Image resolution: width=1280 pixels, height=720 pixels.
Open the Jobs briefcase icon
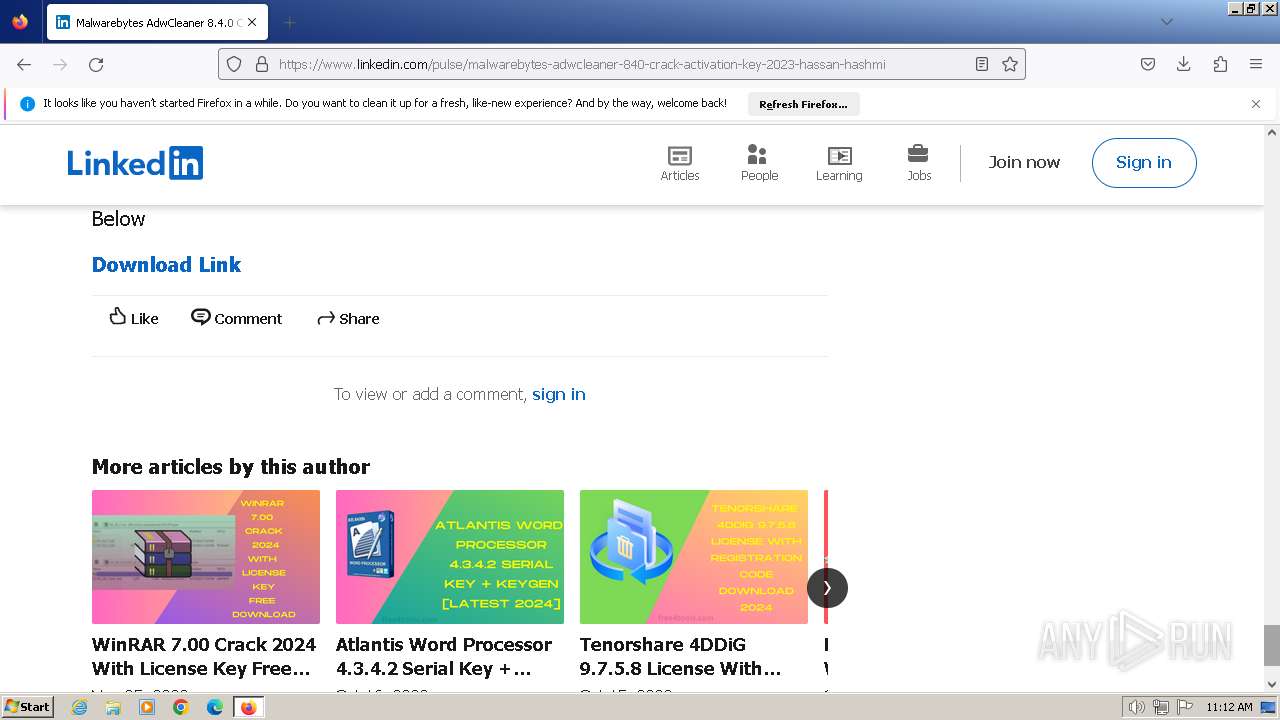tap(919, 163)
